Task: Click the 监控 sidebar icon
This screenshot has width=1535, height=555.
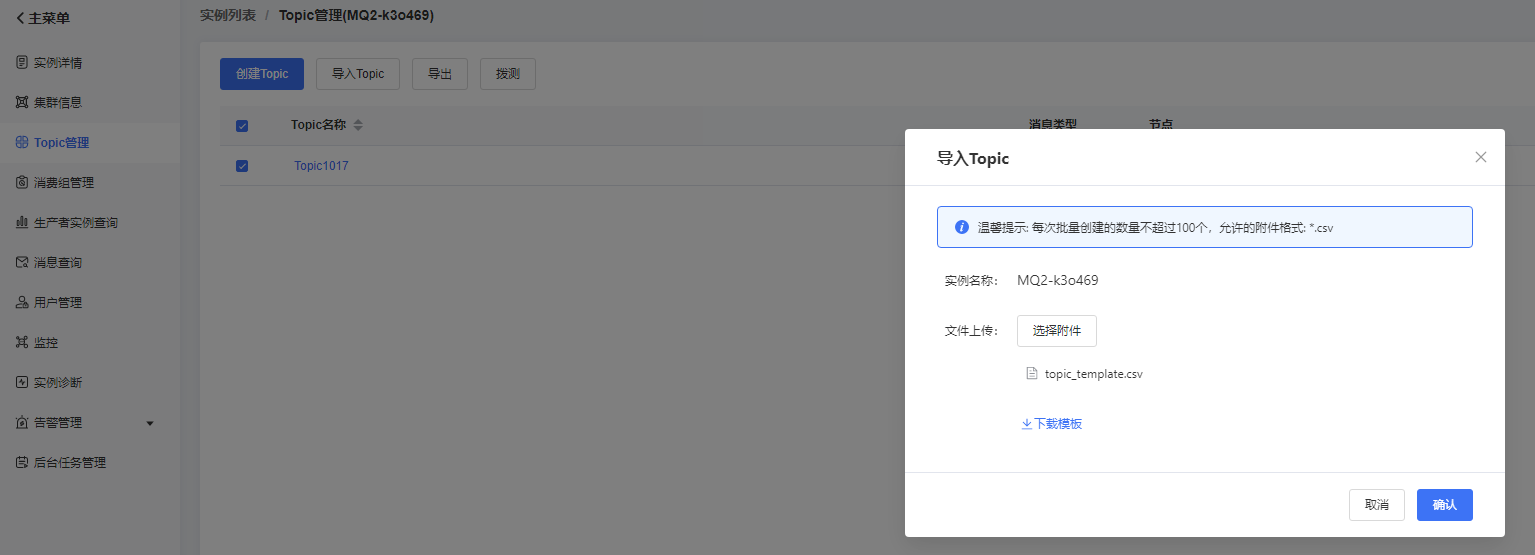Action: click(22, 342)
